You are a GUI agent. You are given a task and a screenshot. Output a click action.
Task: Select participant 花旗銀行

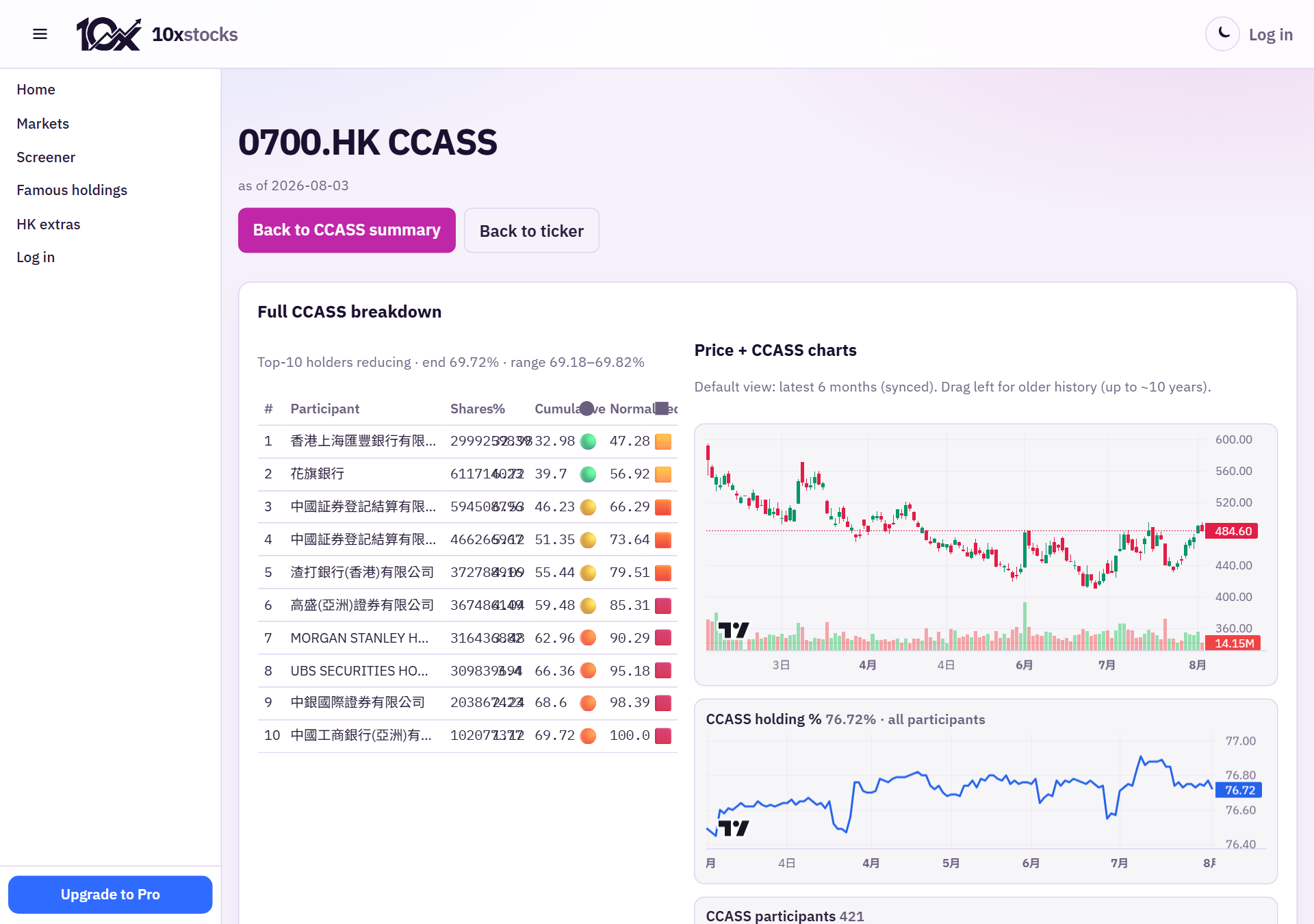pyautogui.click(x=317, y=474)
